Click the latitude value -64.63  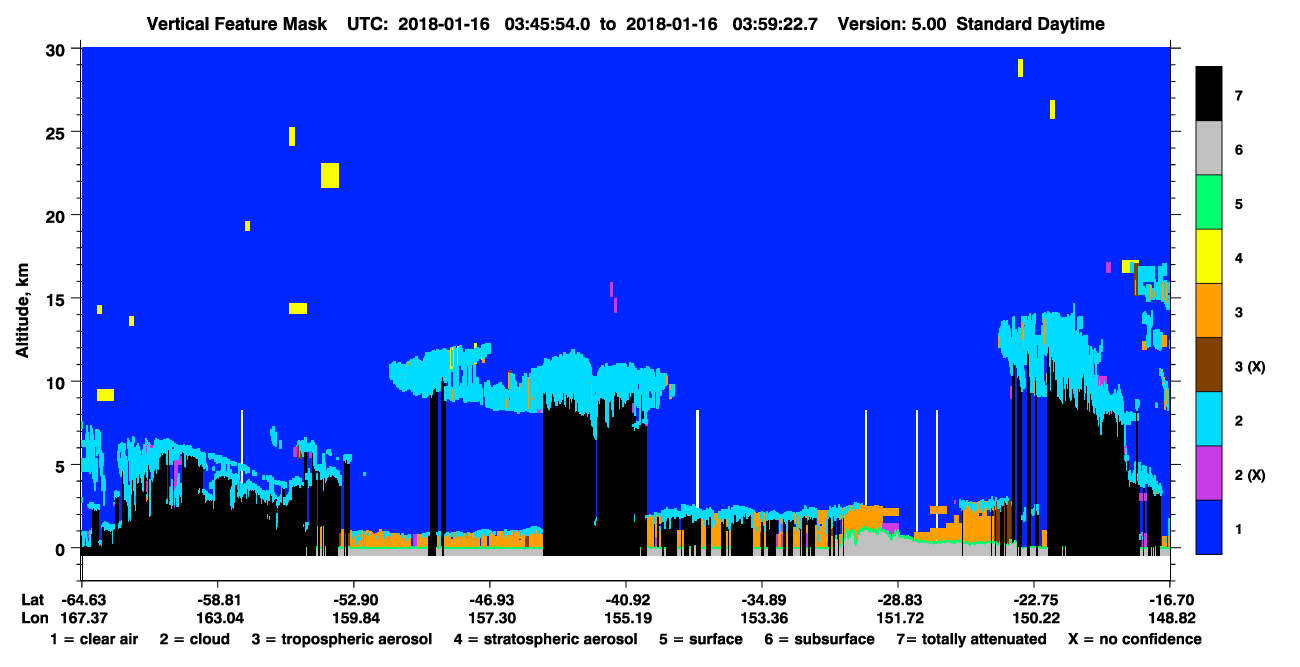pos(82,599)
